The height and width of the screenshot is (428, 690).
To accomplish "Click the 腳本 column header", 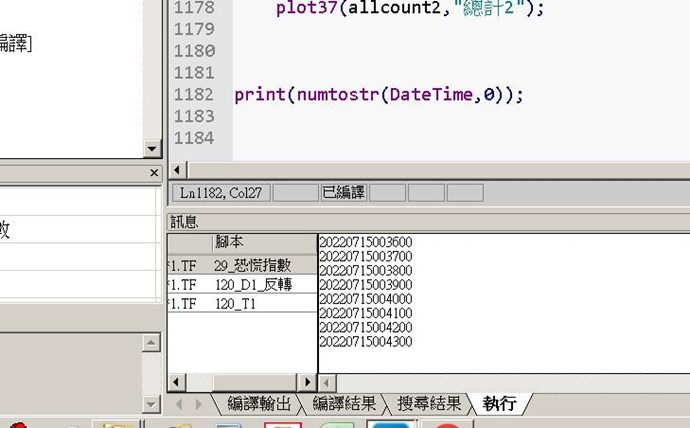I will (x=228, y=243).
